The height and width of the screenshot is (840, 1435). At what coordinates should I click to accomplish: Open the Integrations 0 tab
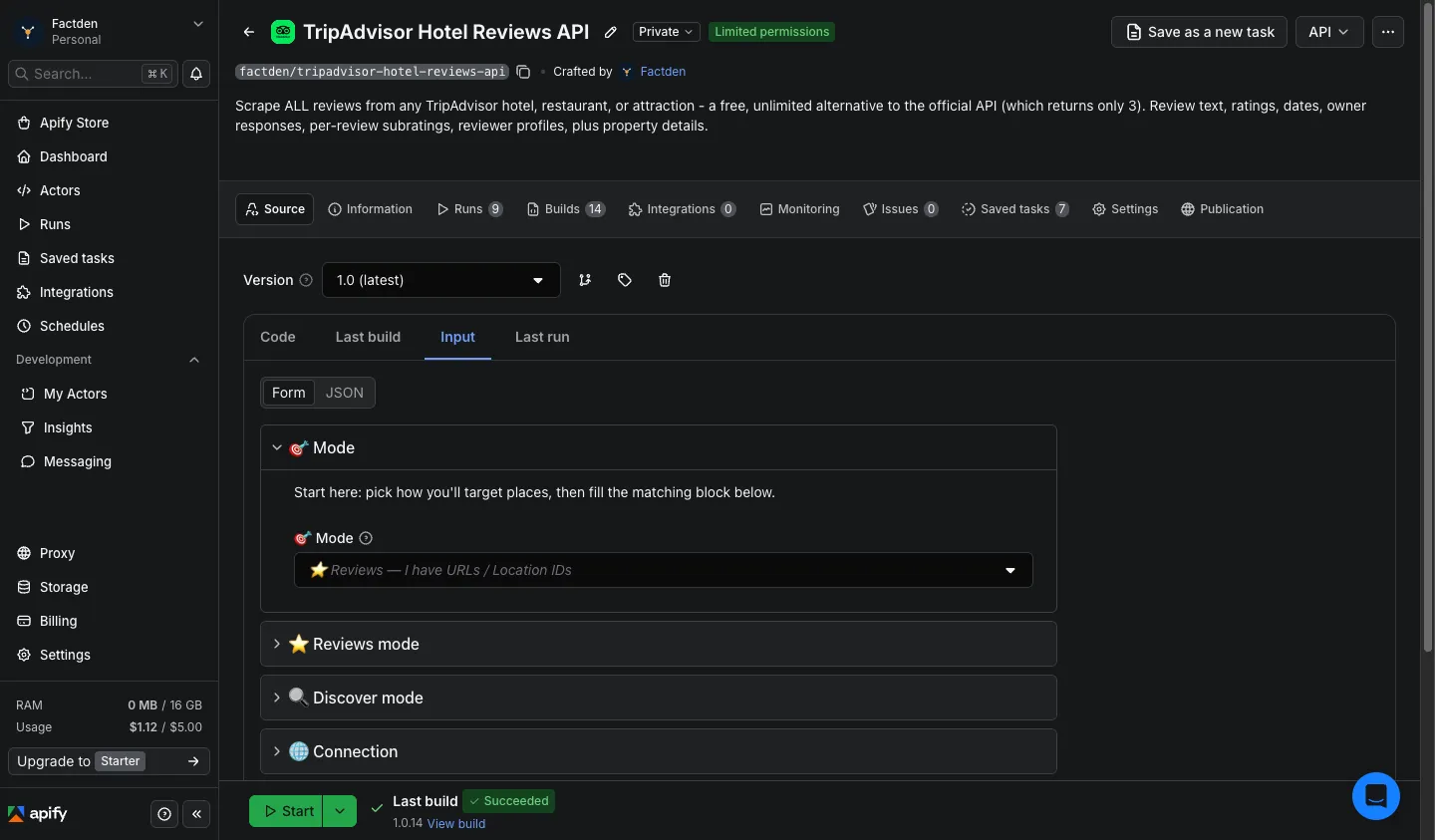point(683,209)
